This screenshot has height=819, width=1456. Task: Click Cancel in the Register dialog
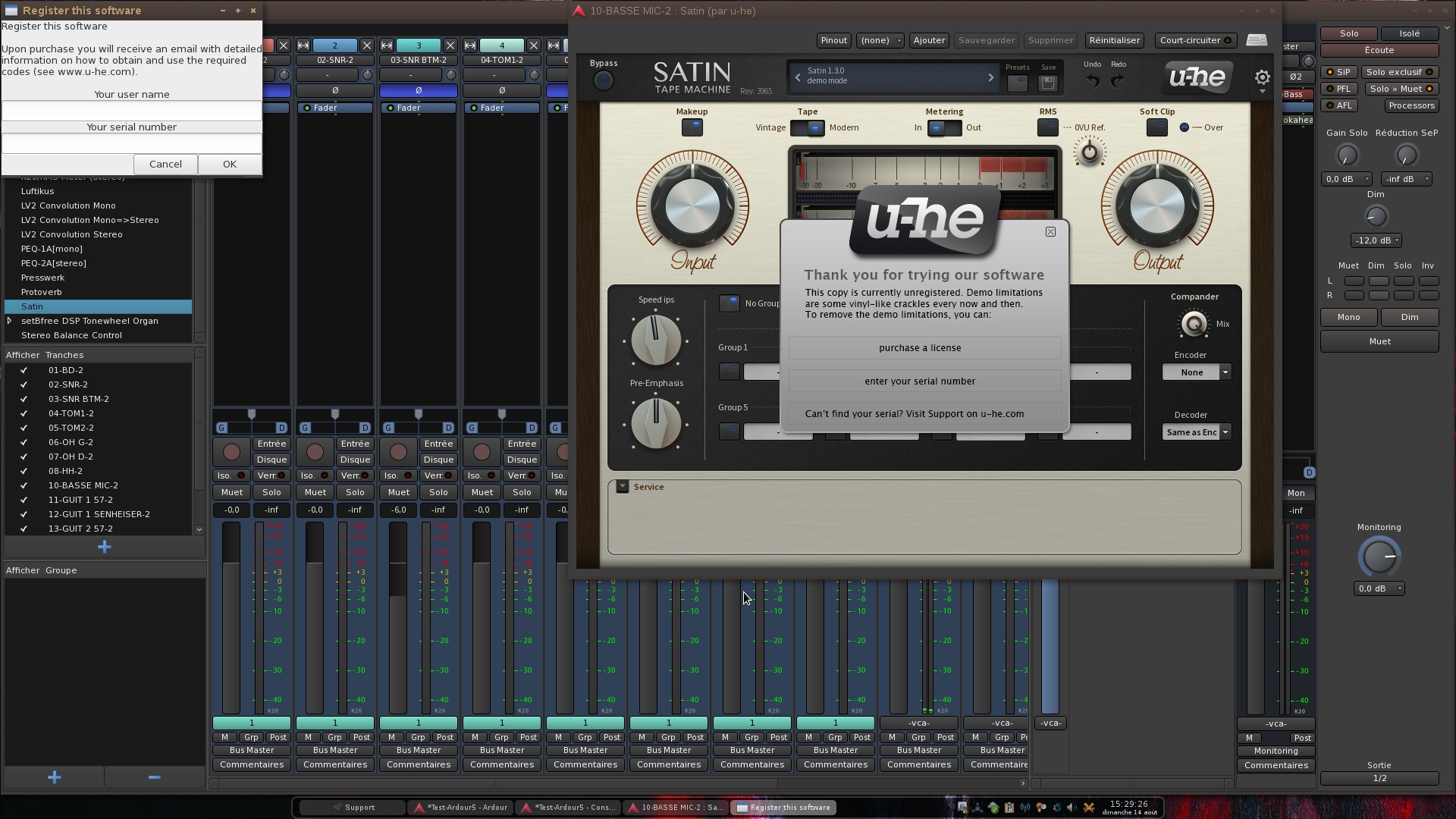tap(165, 165)
